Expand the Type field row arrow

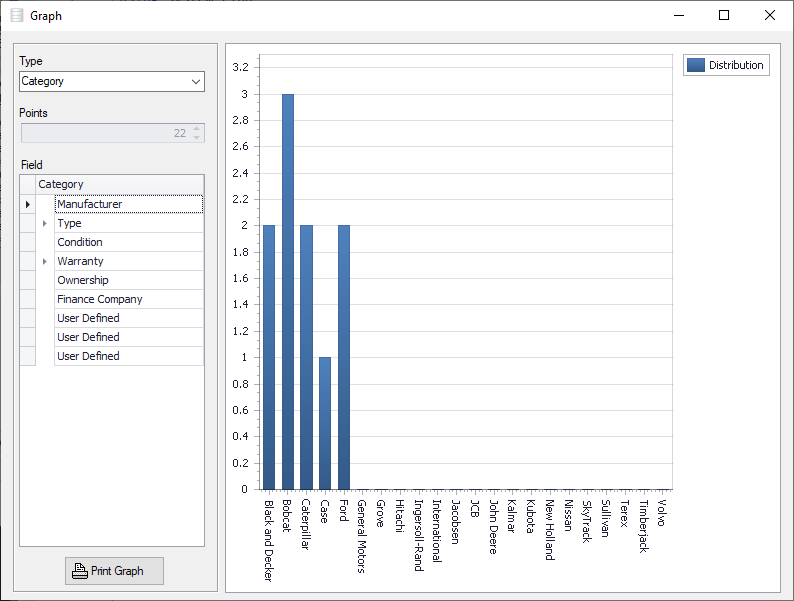(45, 223)
